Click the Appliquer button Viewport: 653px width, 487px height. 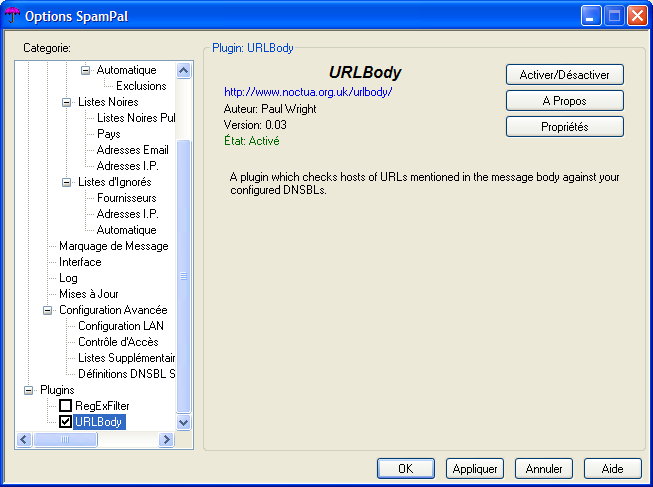(475, 469)
